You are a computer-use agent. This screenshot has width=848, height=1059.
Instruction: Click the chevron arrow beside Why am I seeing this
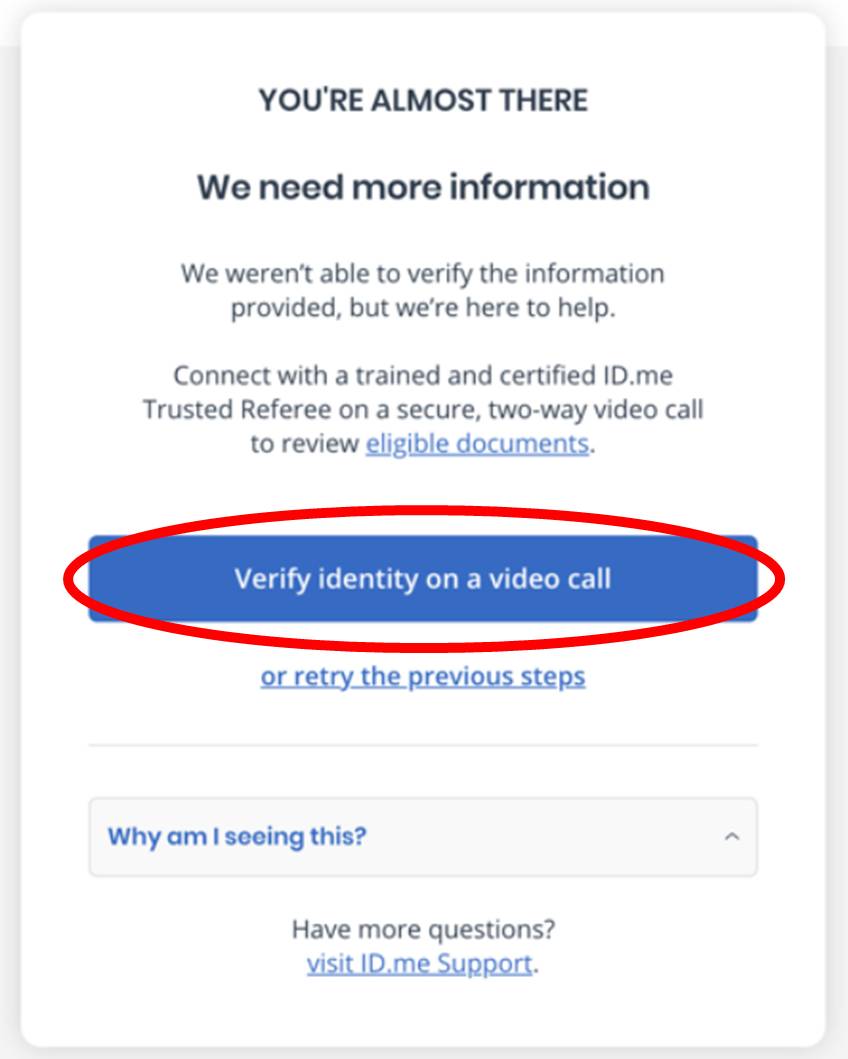732,836
